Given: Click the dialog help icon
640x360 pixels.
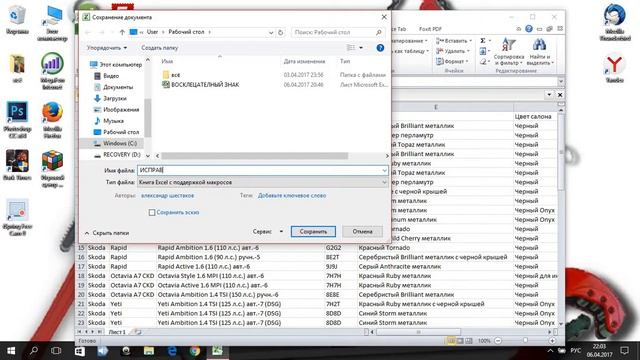Looking at the screenshot, I should point(380,48).
